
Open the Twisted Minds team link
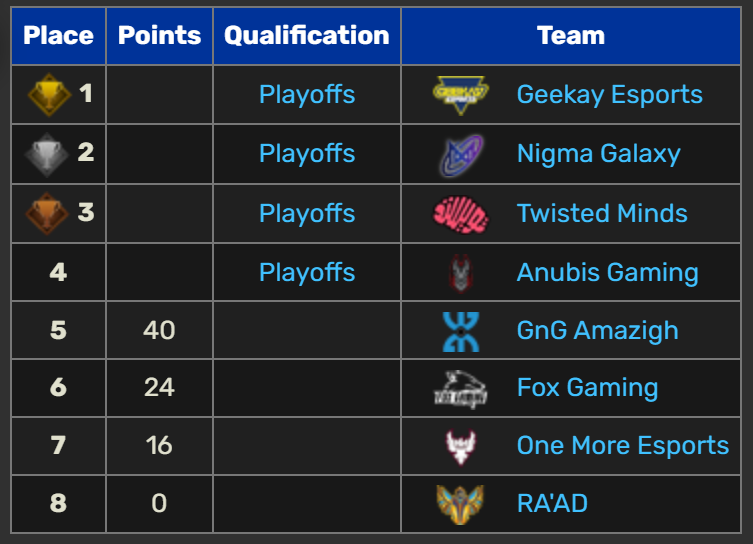click(602, 213)
